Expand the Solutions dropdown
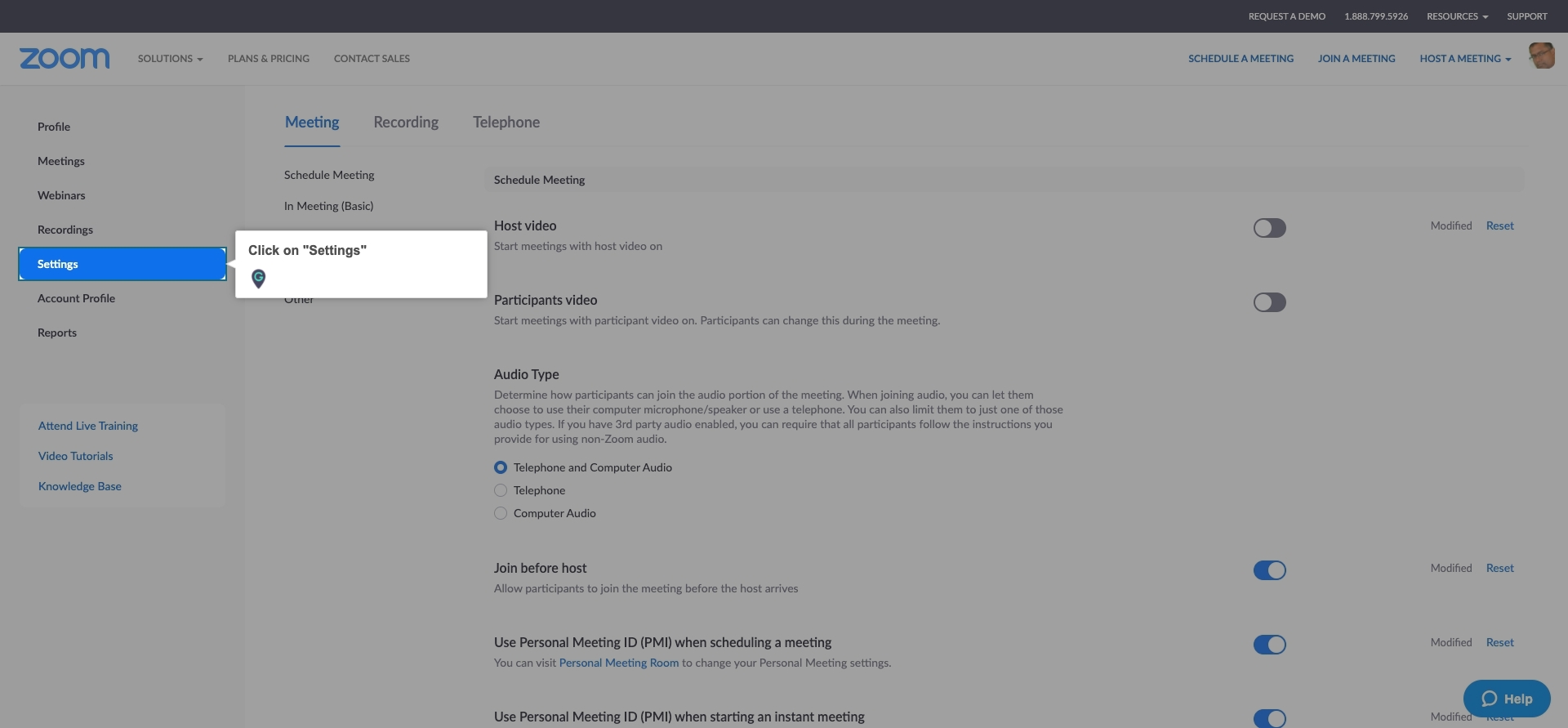The image size is (1568, 728). click(x=170, y=59)
